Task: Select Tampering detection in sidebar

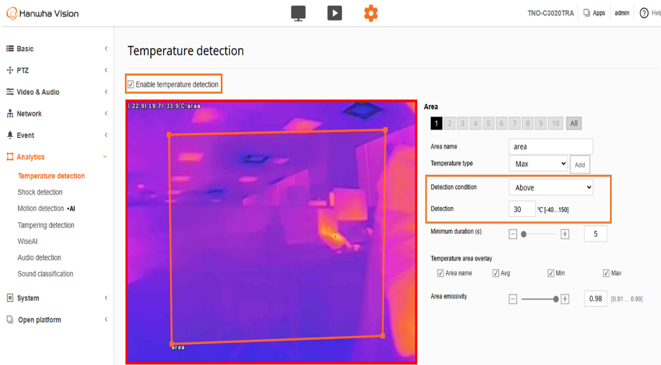Action: coord(46,225)
